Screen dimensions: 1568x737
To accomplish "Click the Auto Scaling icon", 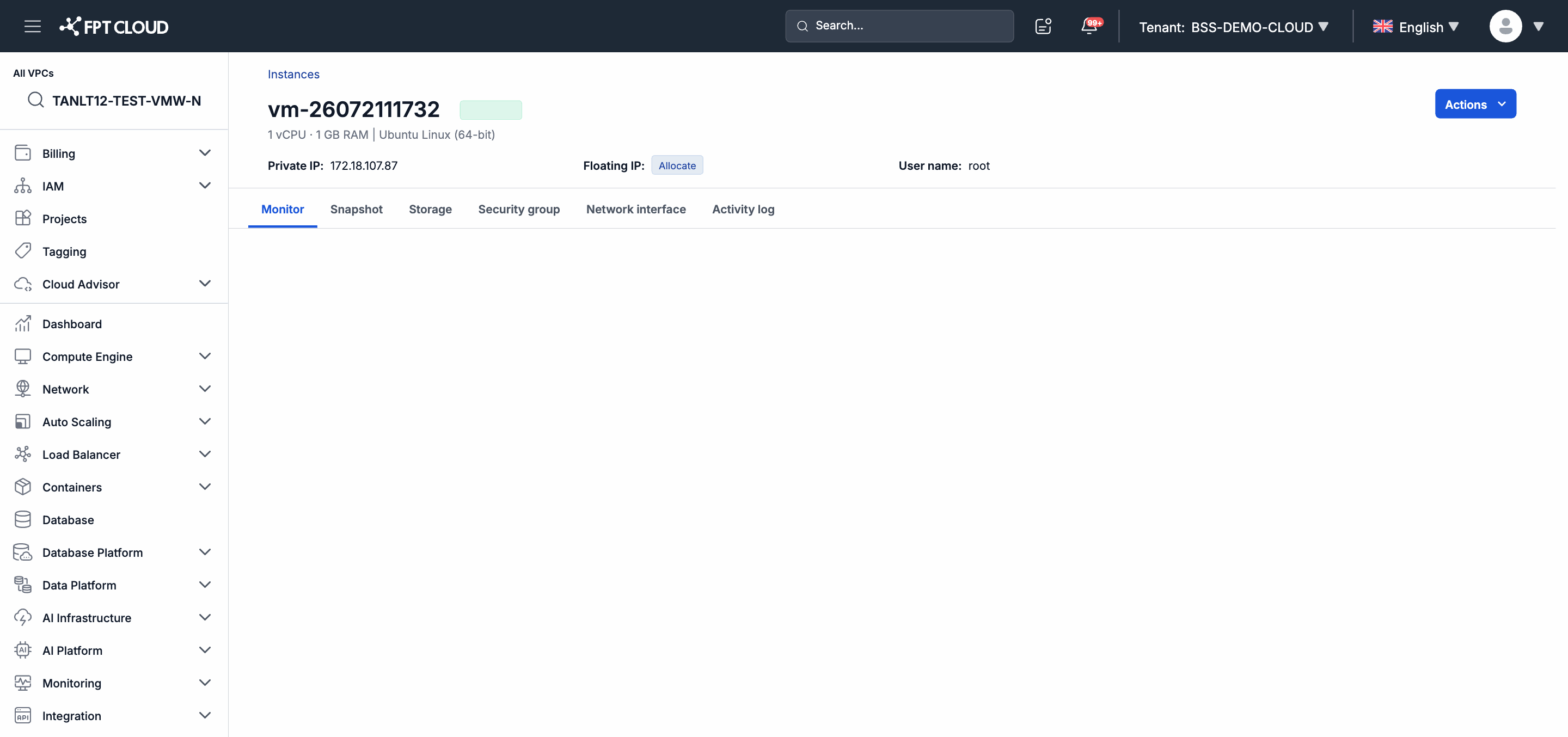I will [x=22, y=421].
